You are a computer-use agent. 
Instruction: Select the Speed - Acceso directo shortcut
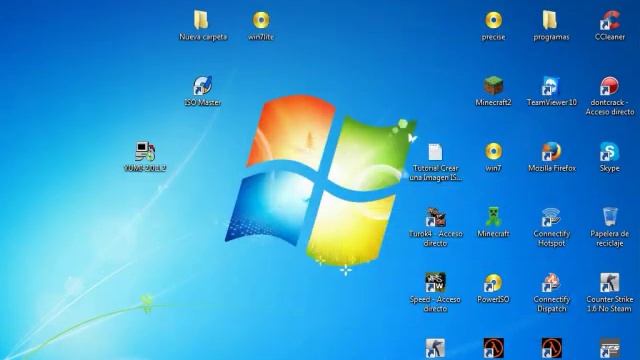(x=436, y=282)
